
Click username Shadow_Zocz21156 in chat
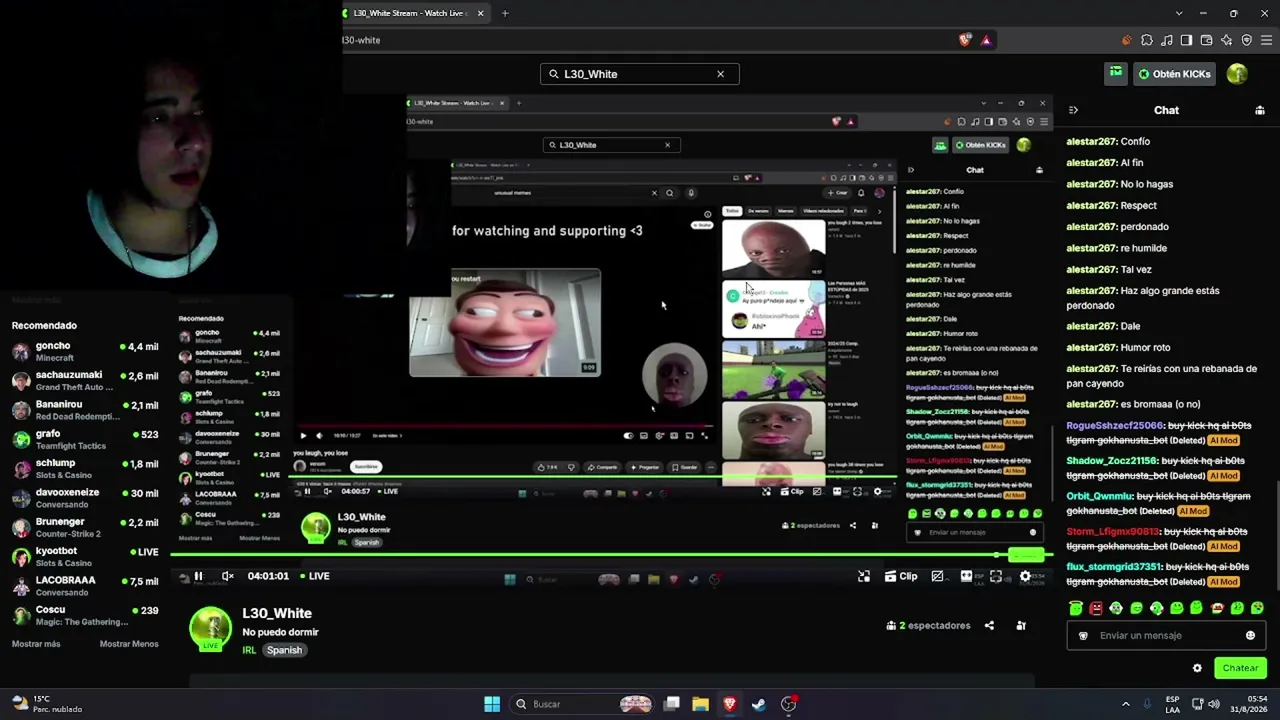pos(1112,461)
